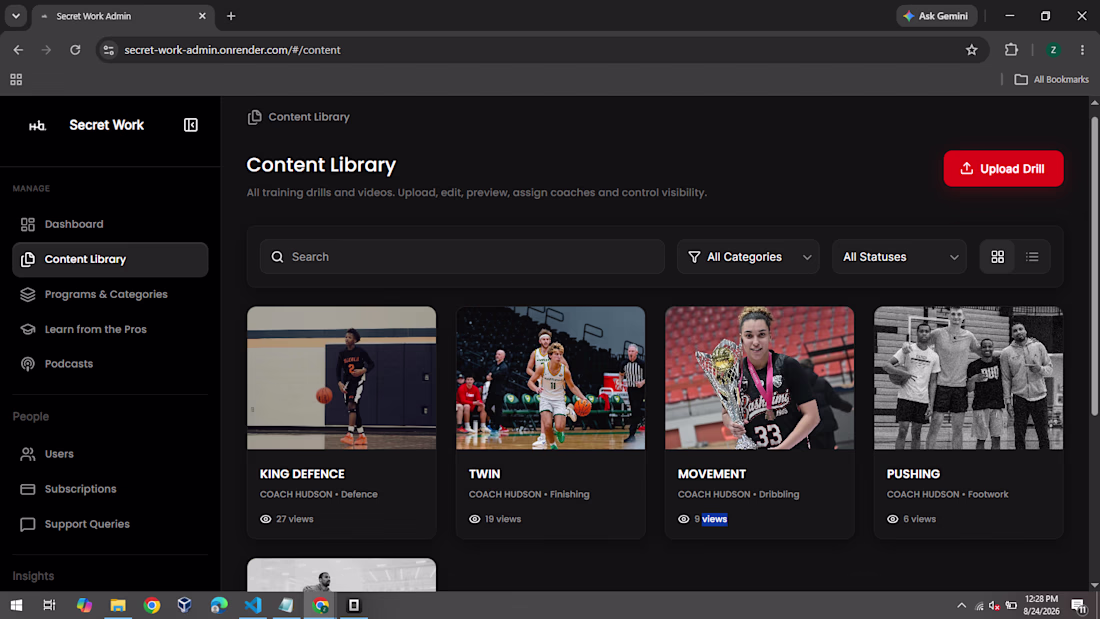Open the KING DEFENCE drill thumbnail
The width and height of the screenshot is (1100, 619).
pos(342,378)
